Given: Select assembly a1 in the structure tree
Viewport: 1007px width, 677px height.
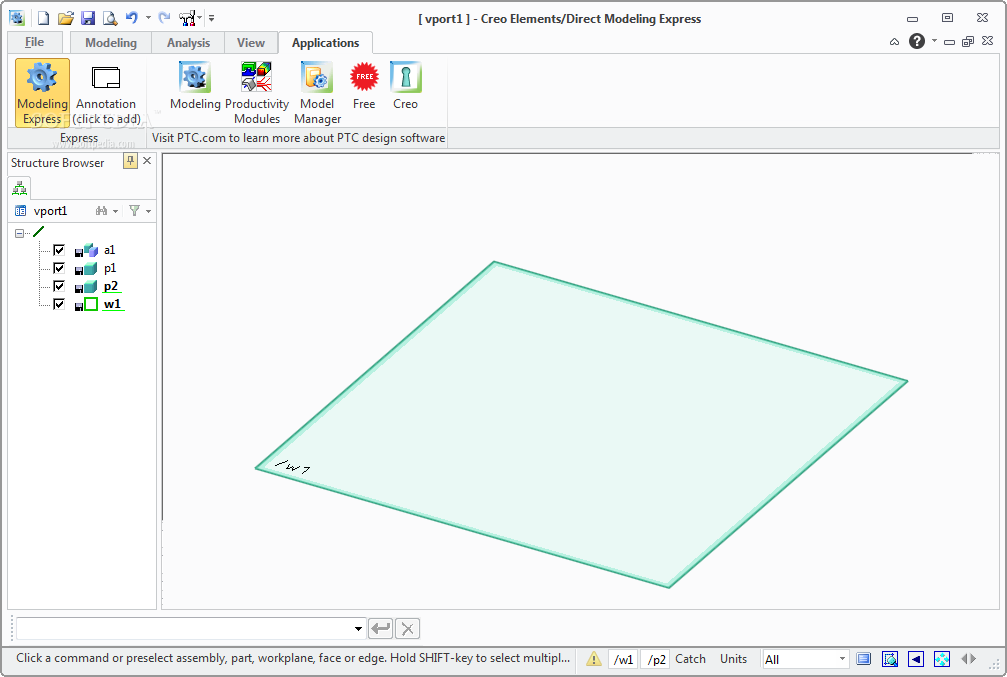Looking at the screenshot, I should pyautogui.click(x=109, y=250).
